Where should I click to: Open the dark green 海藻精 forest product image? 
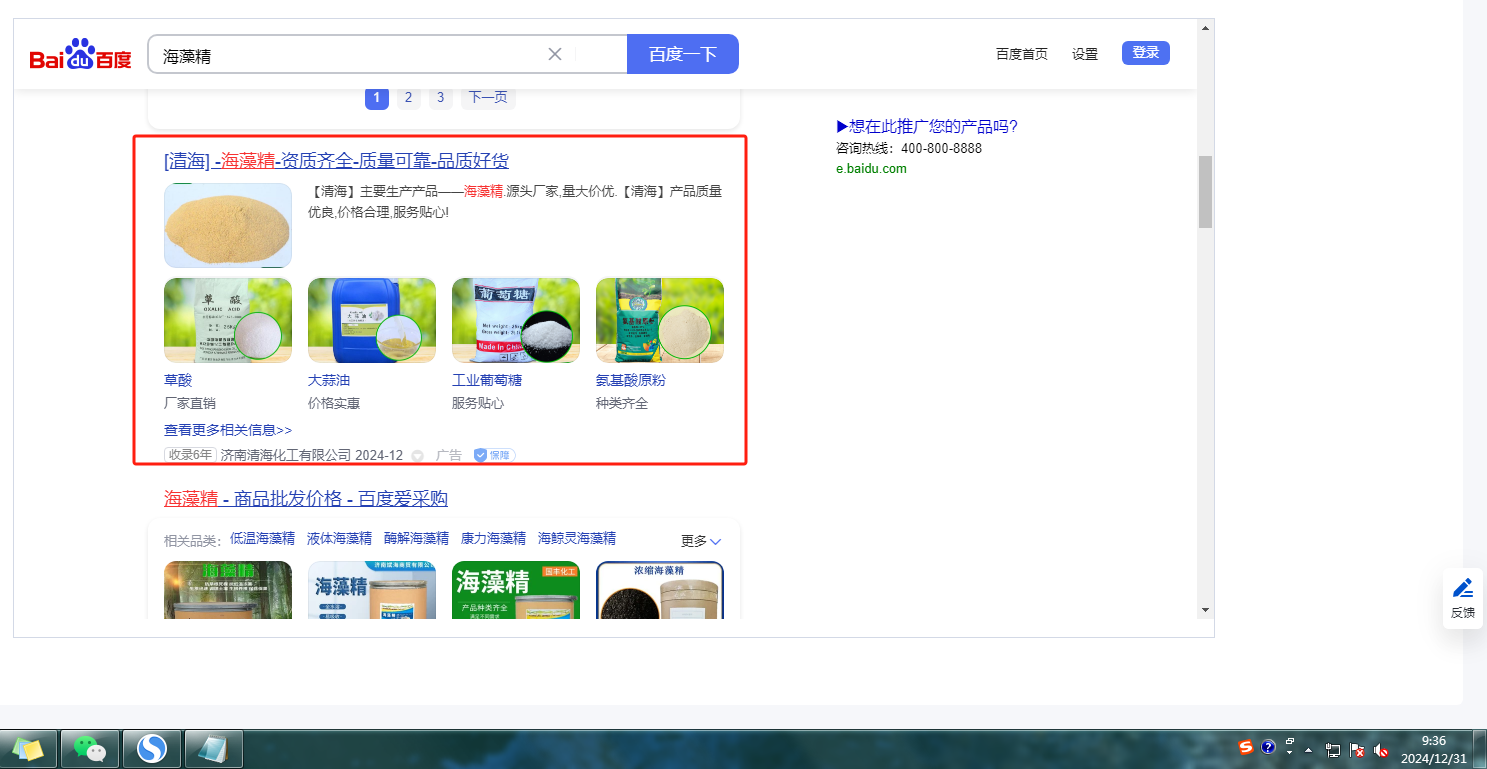tap(228, 590)
